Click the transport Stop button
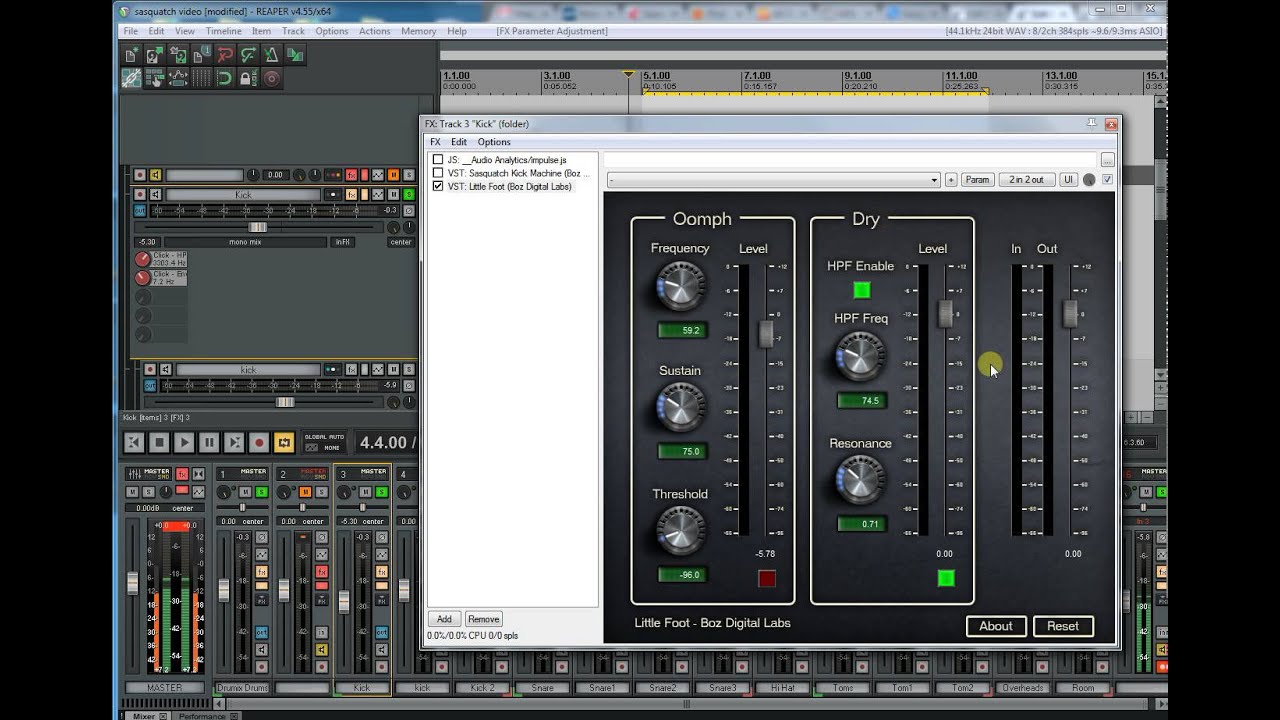The height and width of the screenshot is (720, 1280). 159,442
